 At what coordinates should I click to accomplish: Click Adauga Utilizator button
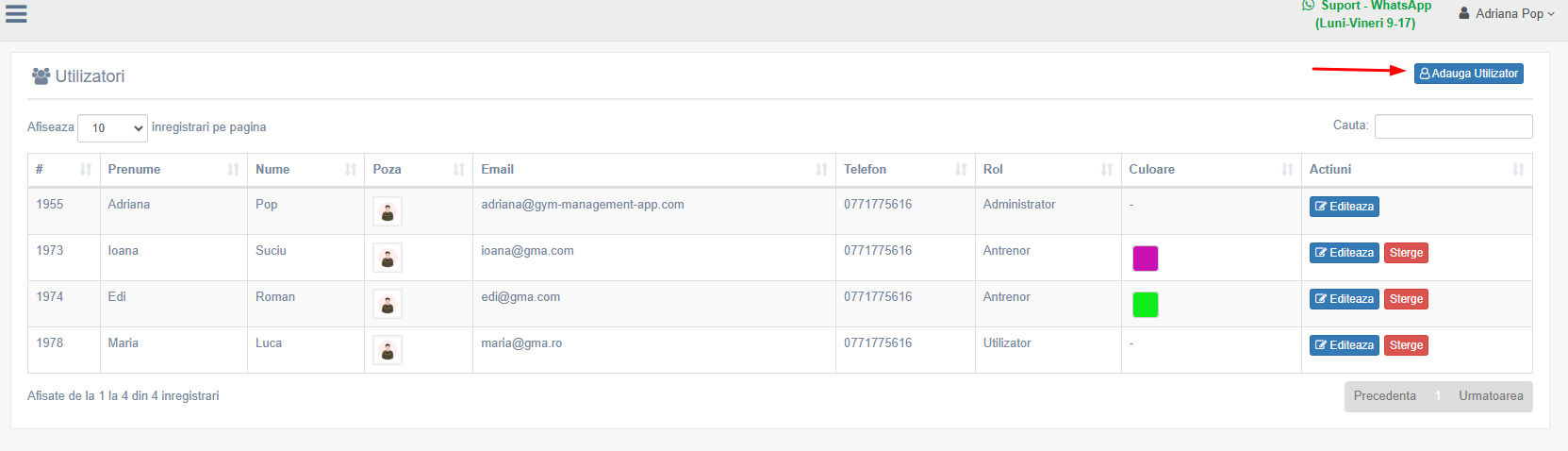coord(1468,74)
